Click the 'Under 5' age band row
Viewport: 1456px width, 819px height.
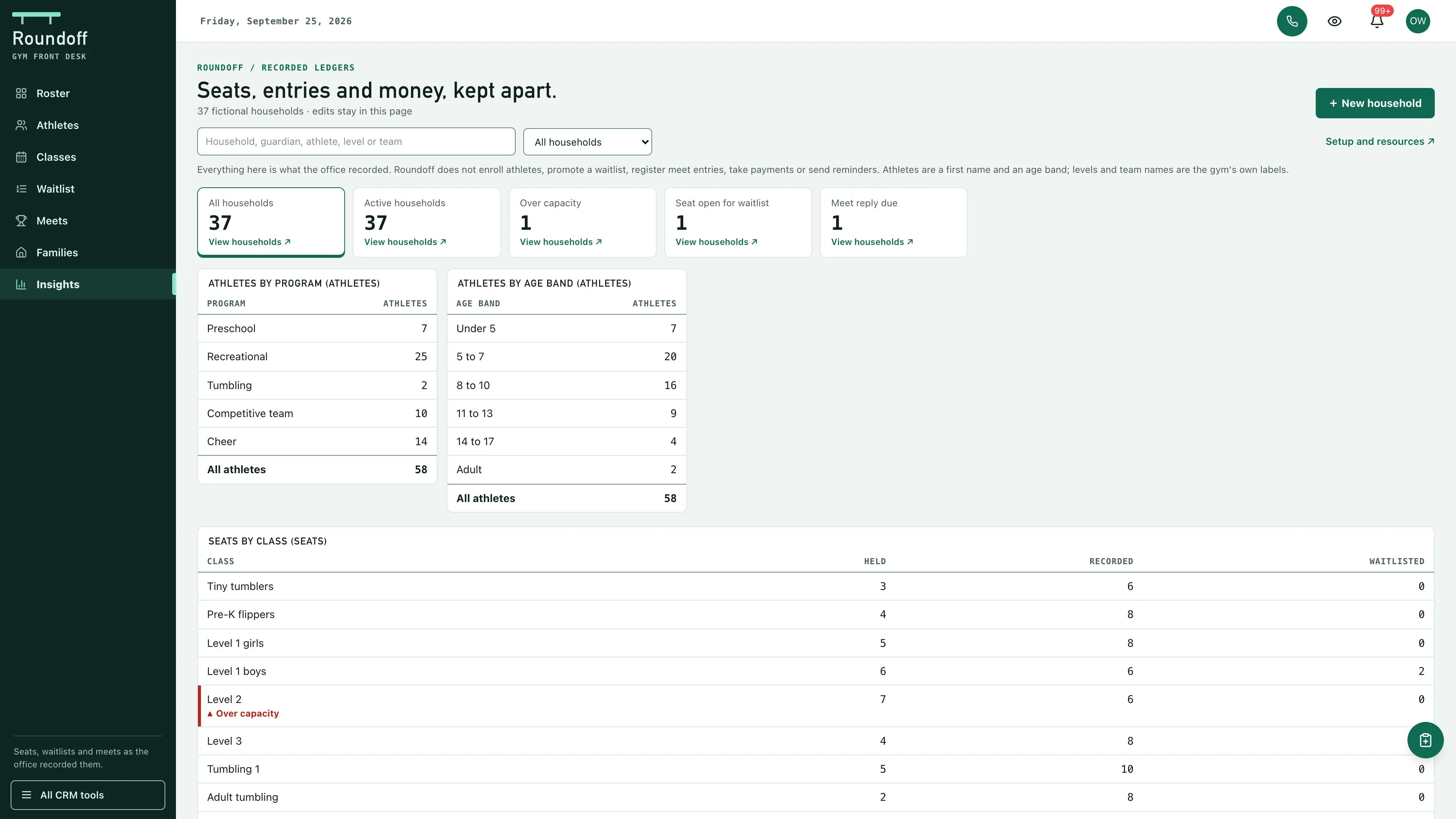(566, 328)
